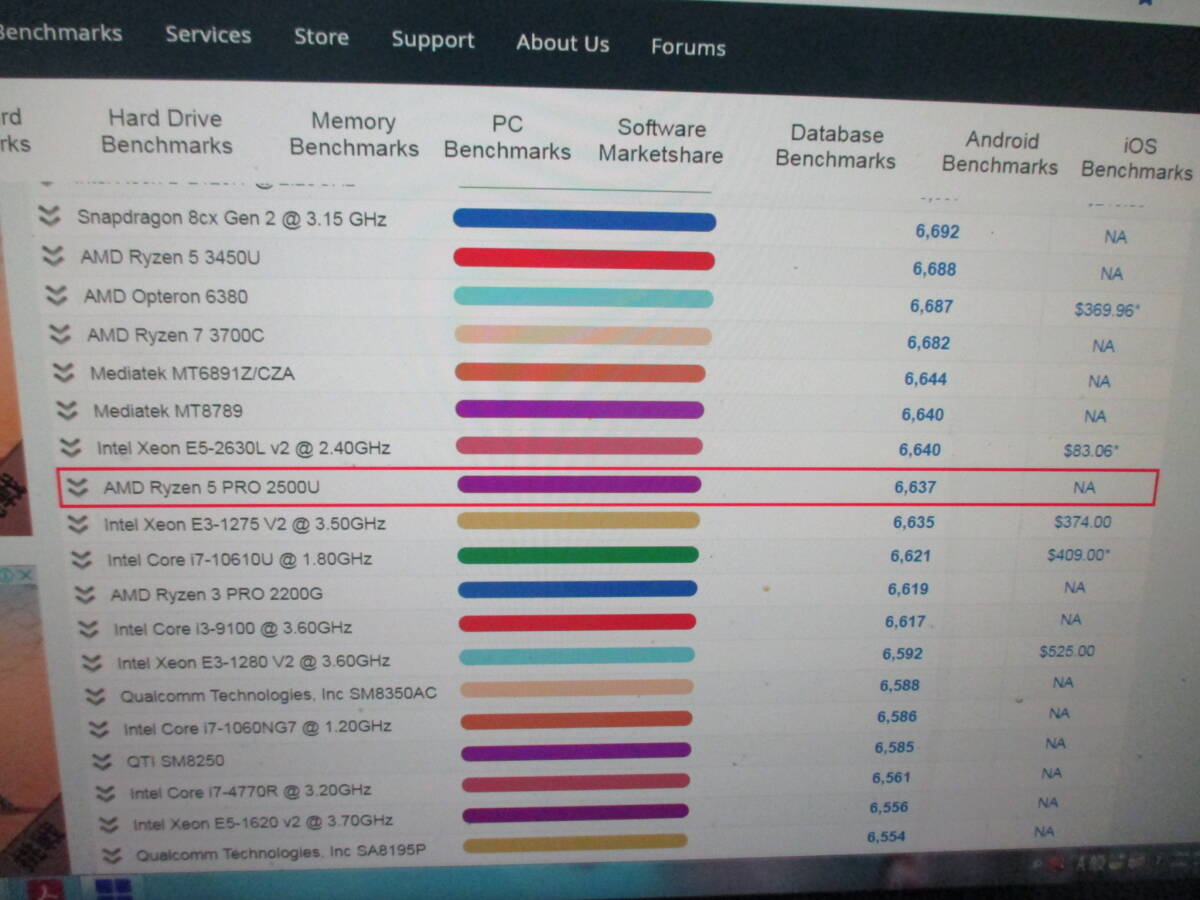Open Qualcomm Technologies SM8350AC link
Image resolution: width=1200 pixels, height=900 pixels.
279,695
